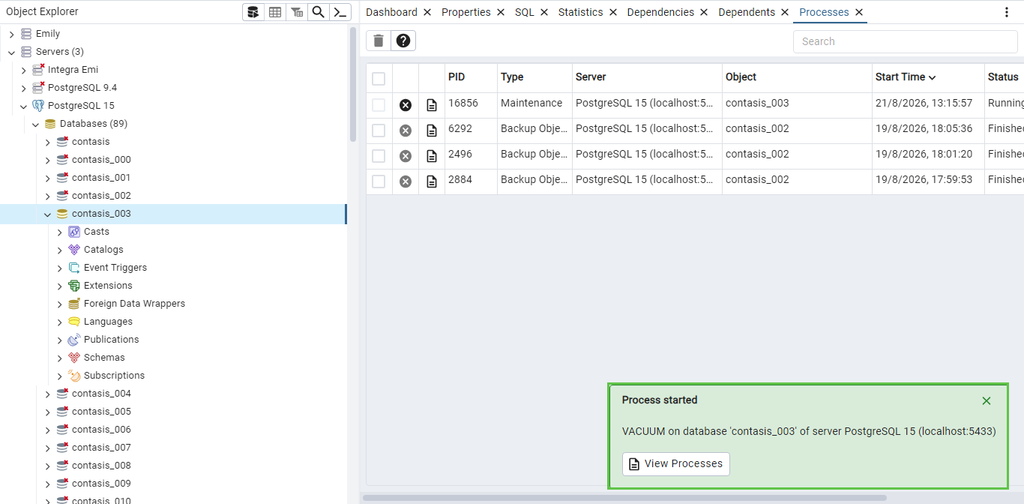Screen dimensions: 1024x504
Task: View log document icon for PID 6292
Action: point(432,131)
